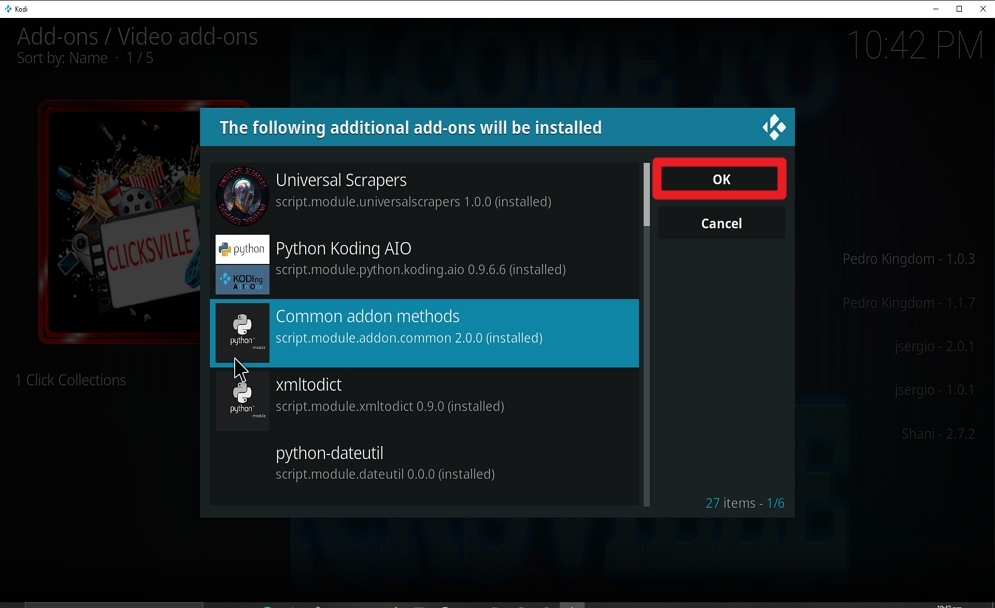This screenshot has height=608, width=995.
Task: Click the 10:42 PM clock
Action: 914,45
